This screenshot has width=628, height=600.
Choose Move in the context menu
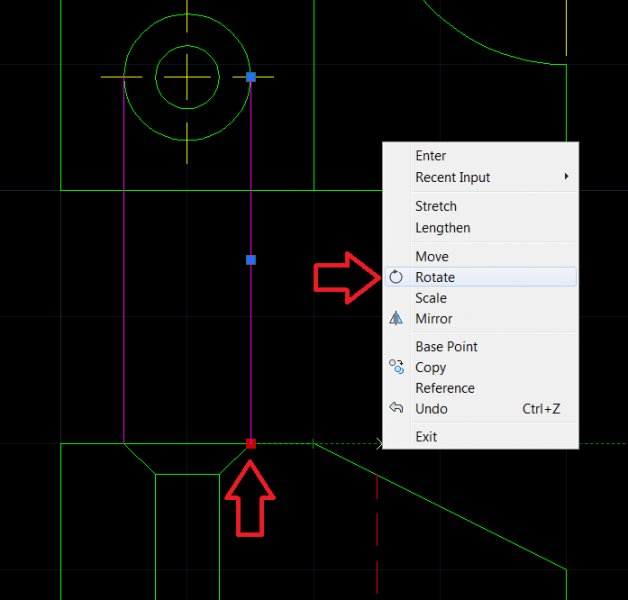click(x=480, y=256)
